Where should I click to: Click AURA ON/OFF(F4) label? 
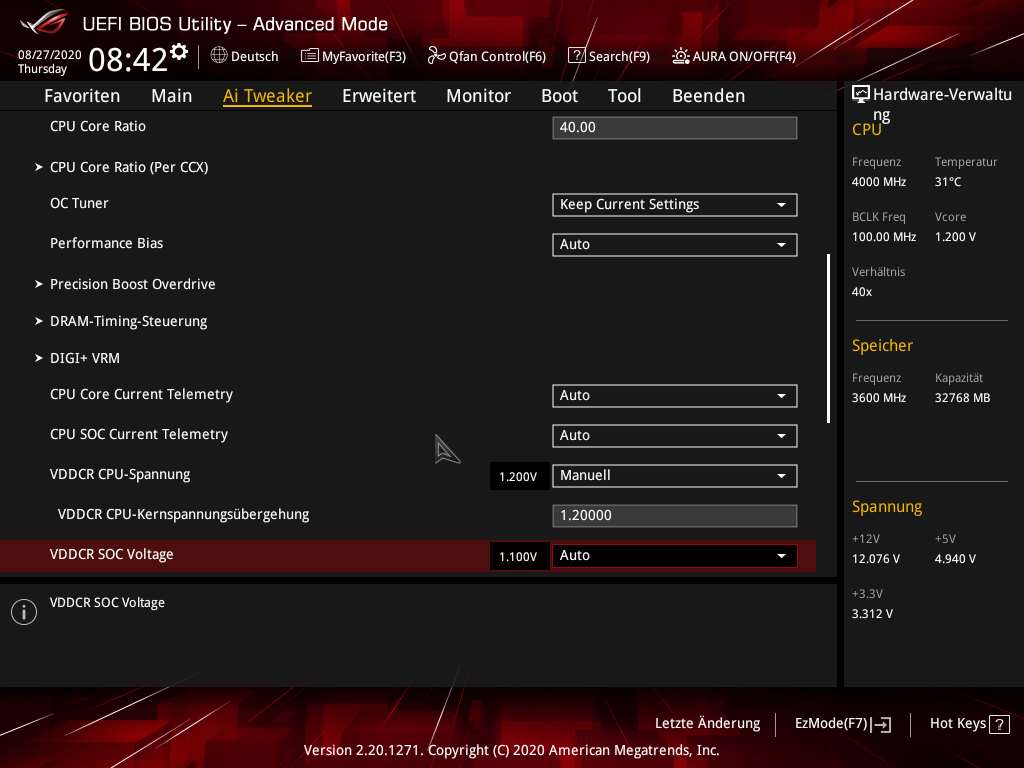(x=744, y=57)
